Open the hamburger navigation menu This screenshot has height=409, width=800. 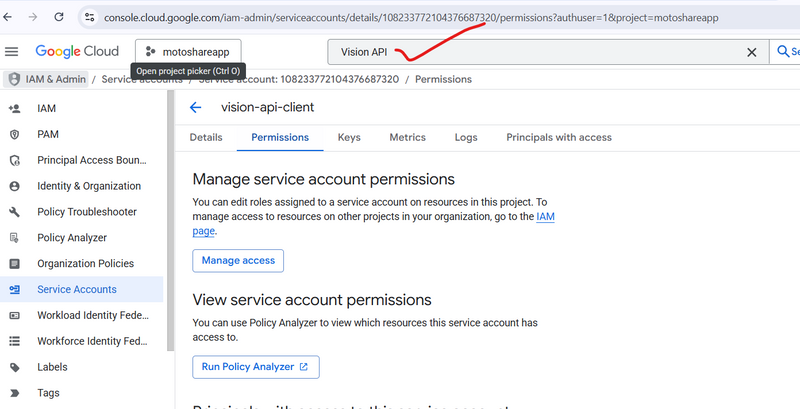tap(12, 52)
